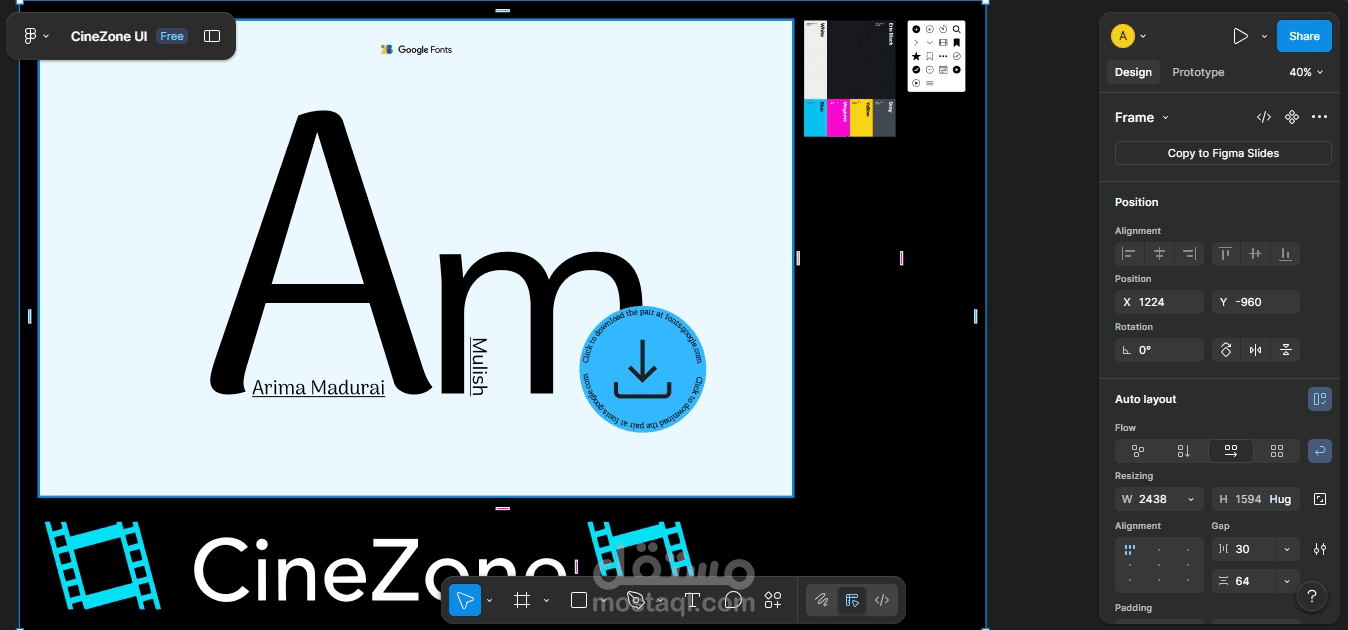The image size is (1348, 630).
Task: Open the horizontal gap 30 dropdown
Action: click(1287, 549)
